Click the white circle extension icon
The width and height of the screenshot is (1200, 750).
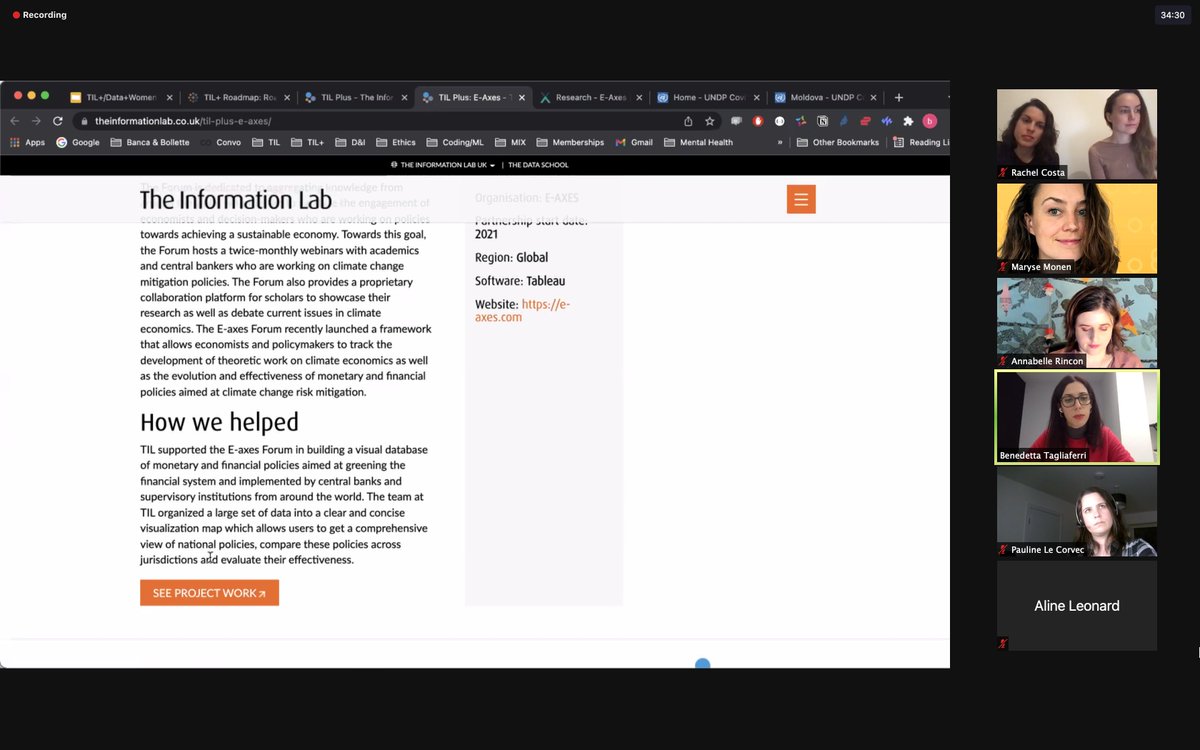[780, 121]
